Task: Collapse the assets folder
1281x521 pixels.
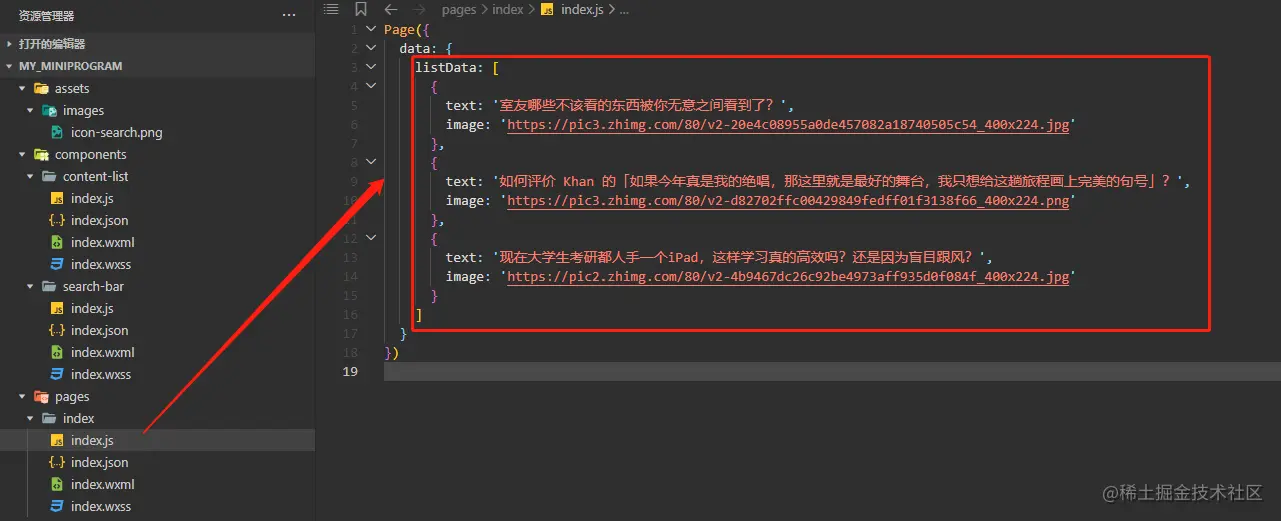Action: (x=22, y=88)
